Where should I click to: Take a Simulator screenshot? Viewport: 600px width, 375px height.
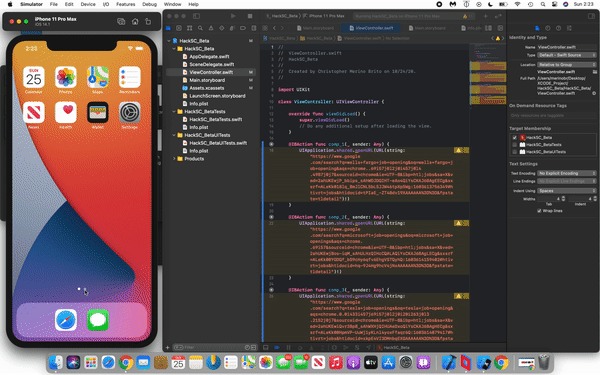coord(121,21)
